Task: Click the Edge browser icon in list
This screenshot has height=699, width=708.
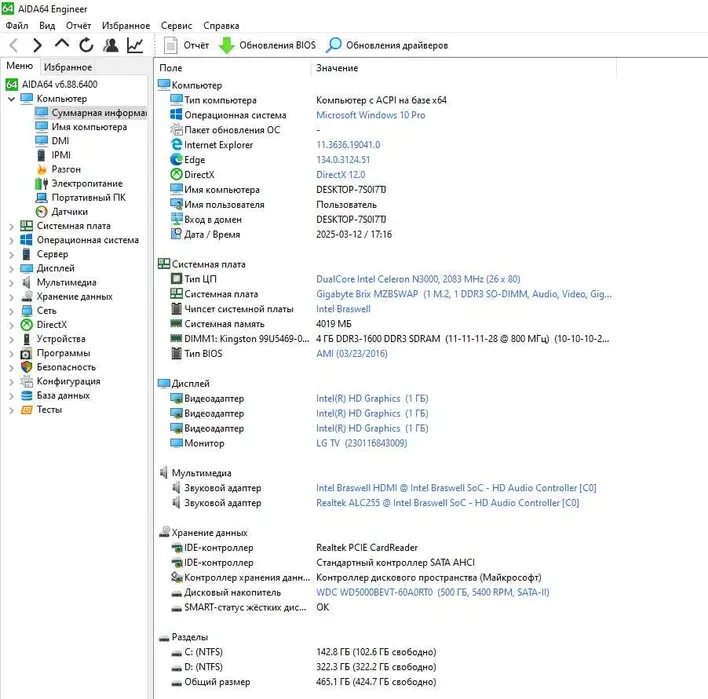Action: (176, 159)
